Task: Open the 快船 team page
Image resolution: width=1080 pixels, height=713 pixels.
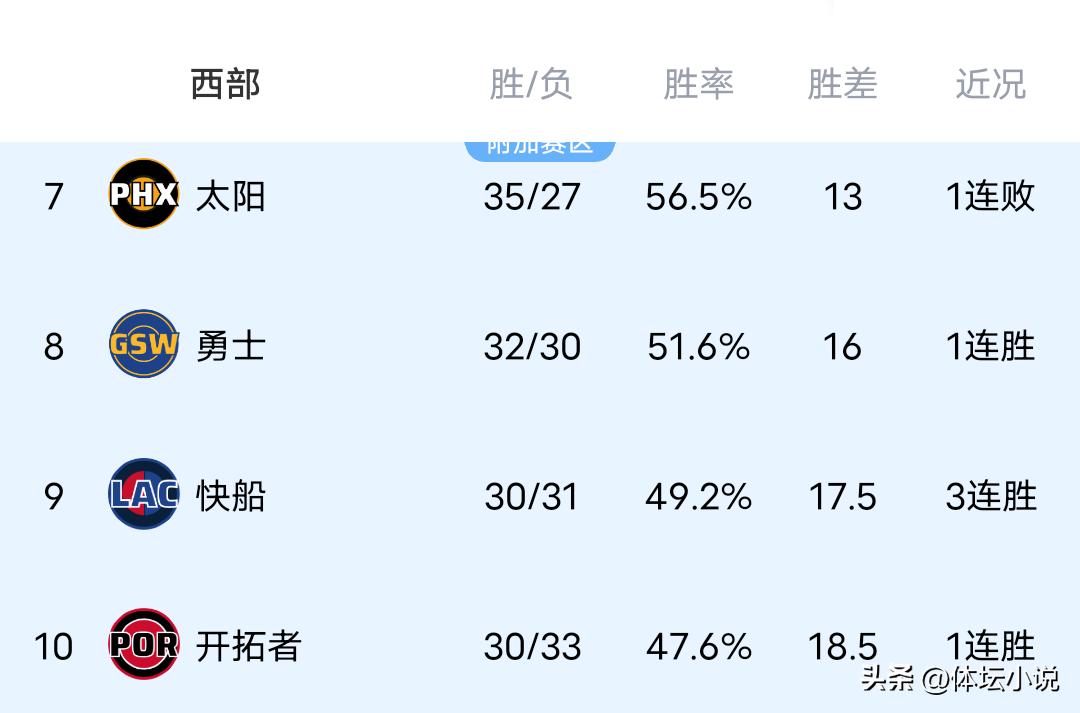Action: (x=231, y=496)
